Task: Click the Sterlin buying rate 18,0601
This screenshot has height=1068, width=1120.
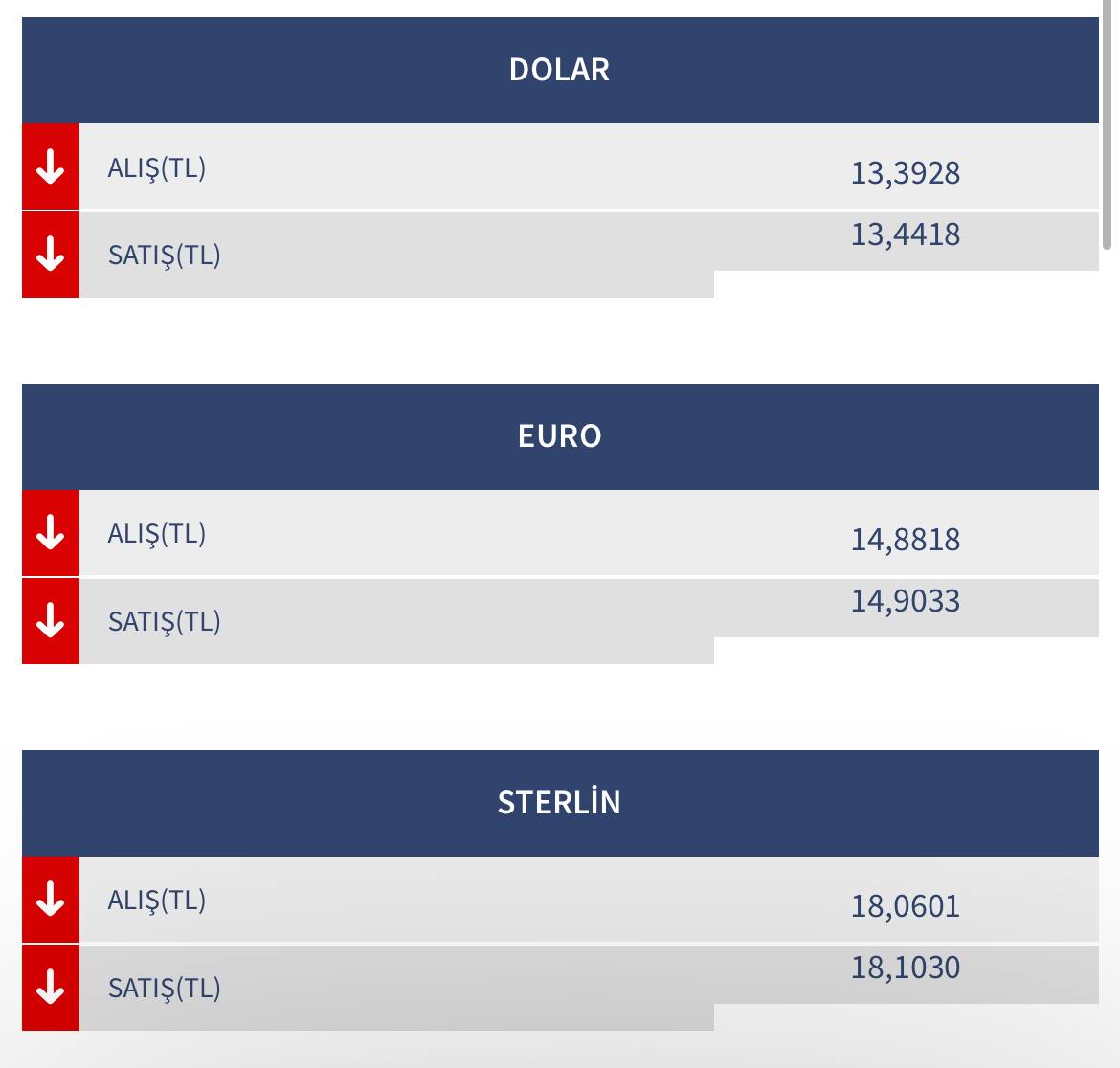Action: click(905, 906)
